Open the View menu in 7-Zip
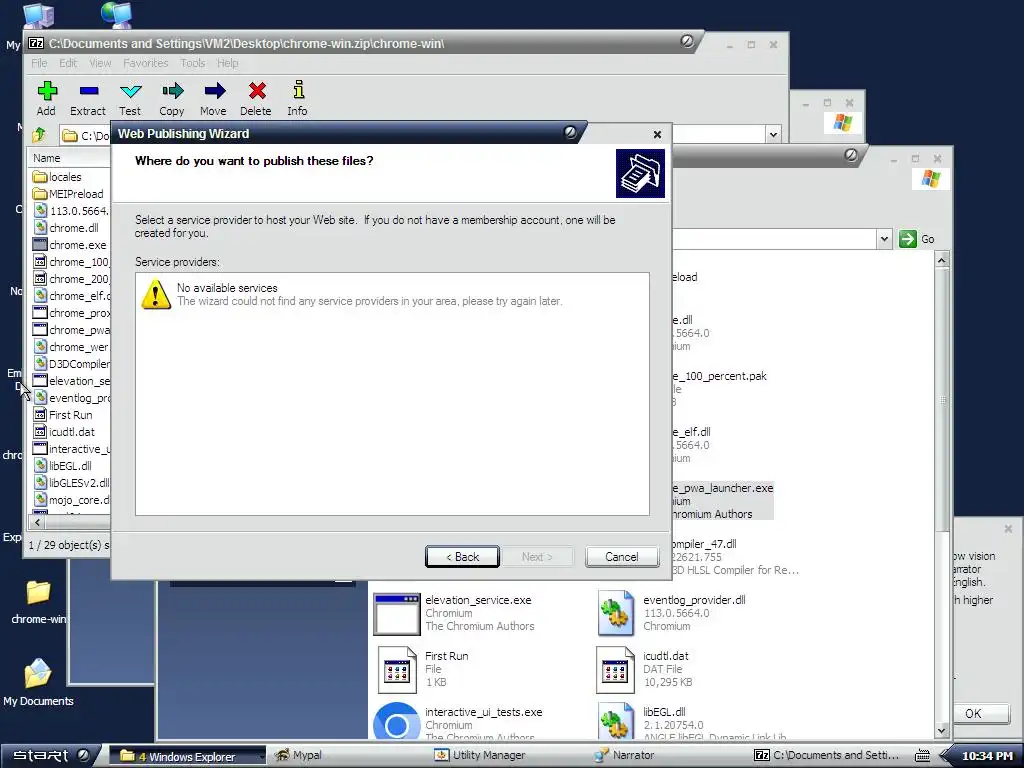 pyautogui.click(x=100, y=63)
